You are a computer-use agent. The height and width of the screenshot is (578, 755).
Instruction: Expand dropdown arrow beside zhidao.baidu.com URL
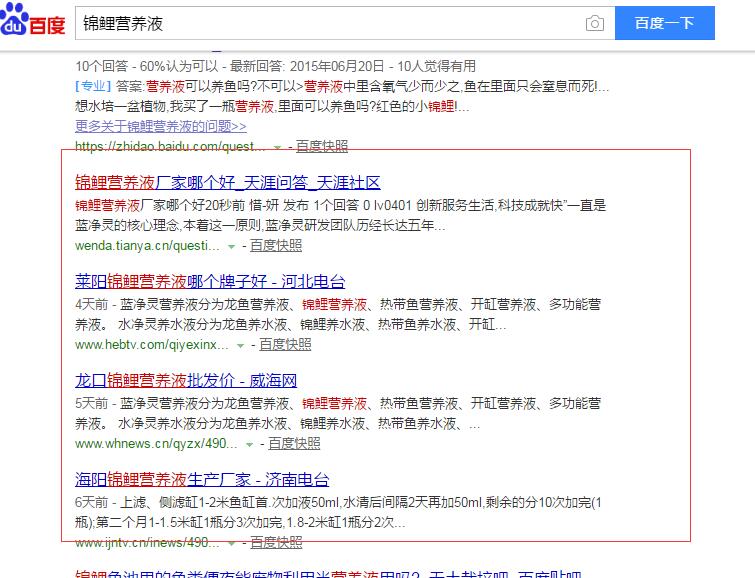point(277,147)
